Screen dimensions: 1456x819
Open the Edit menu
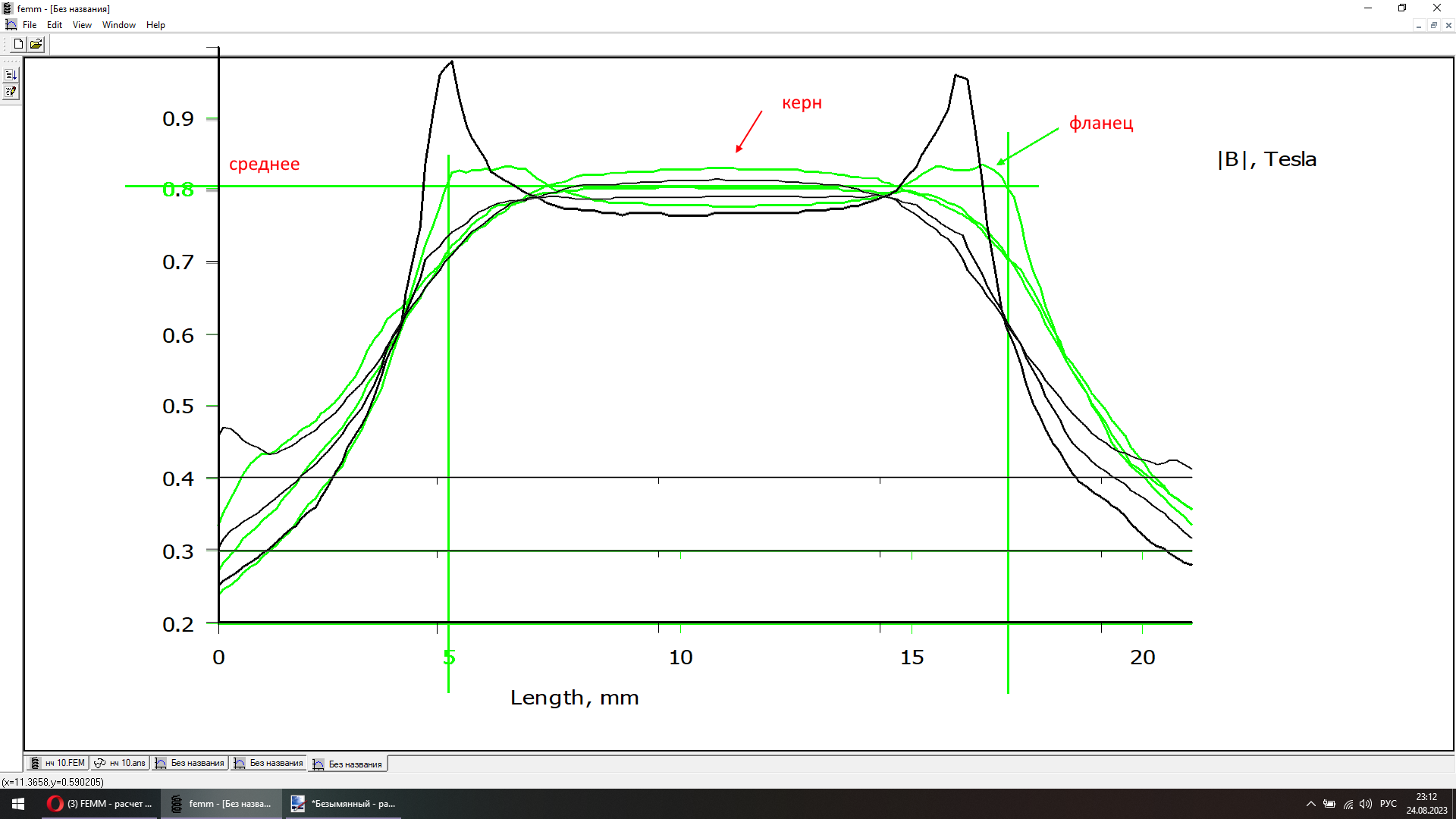55,25
